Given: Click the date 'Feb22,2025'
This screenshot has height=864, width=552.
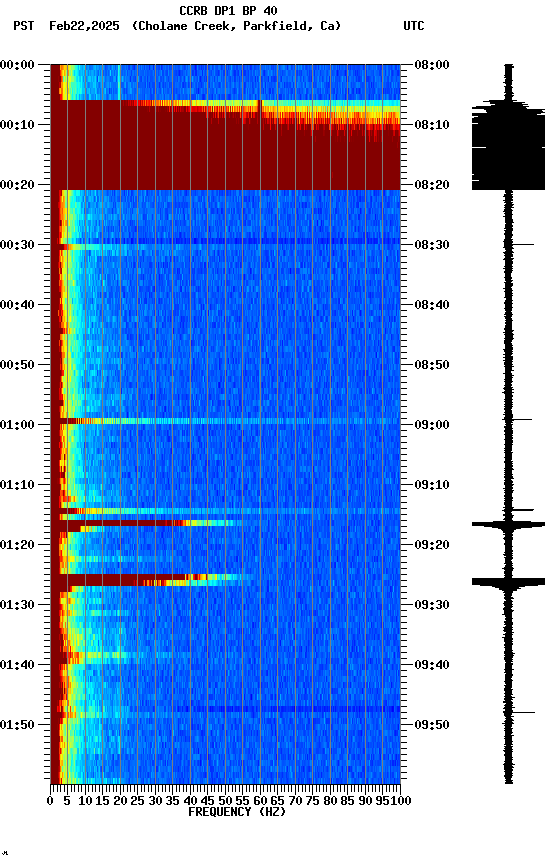Looking at the screenshot, I should 84,26.
